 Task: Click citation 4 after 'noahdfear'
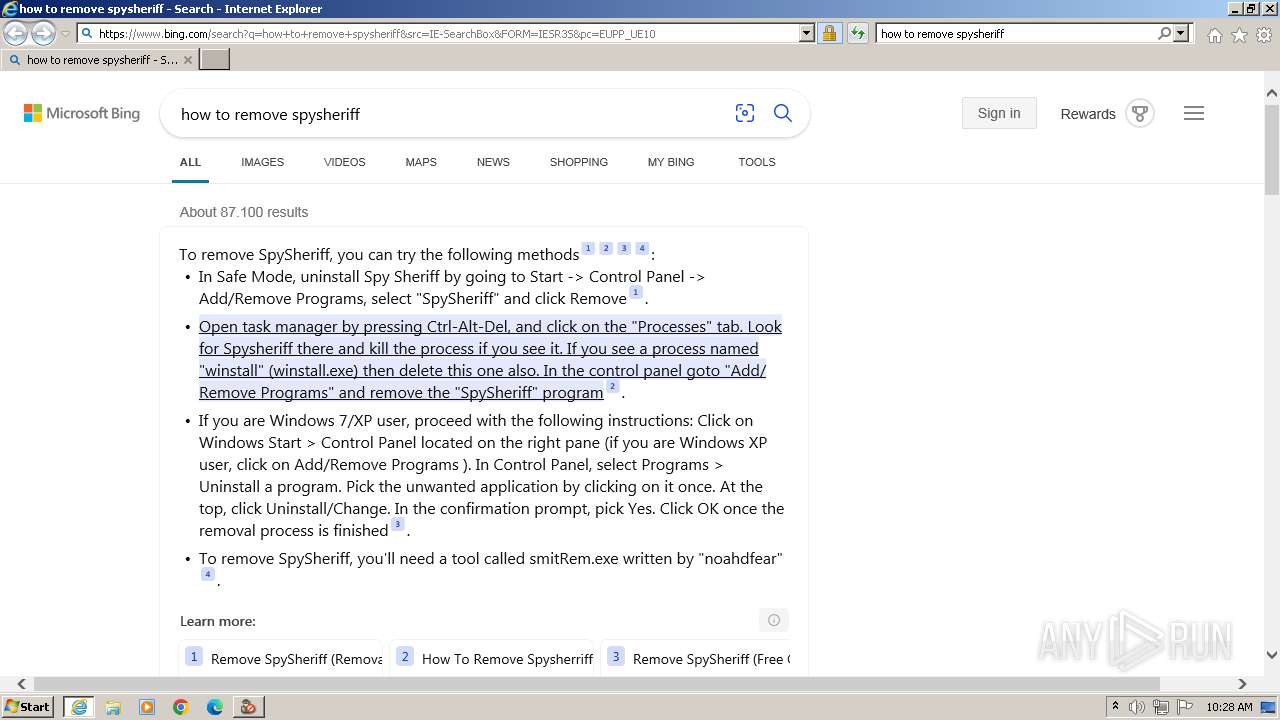pyautogui.click(x=208, y=574)
